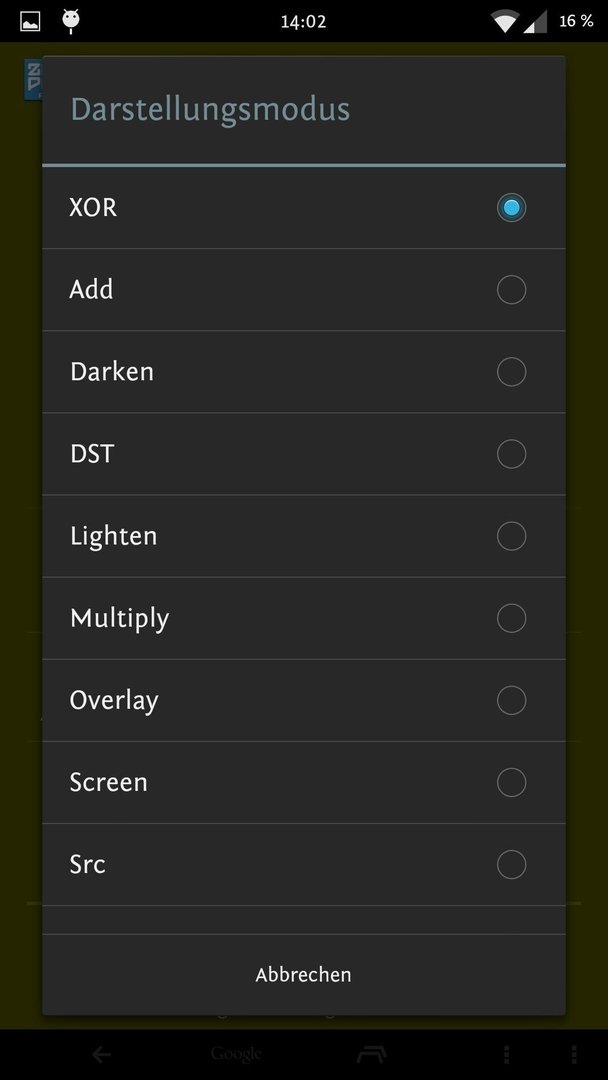Tap the picture notification icon in status bar
This screenshot has height=1080, width=608.
coord(30,21)
